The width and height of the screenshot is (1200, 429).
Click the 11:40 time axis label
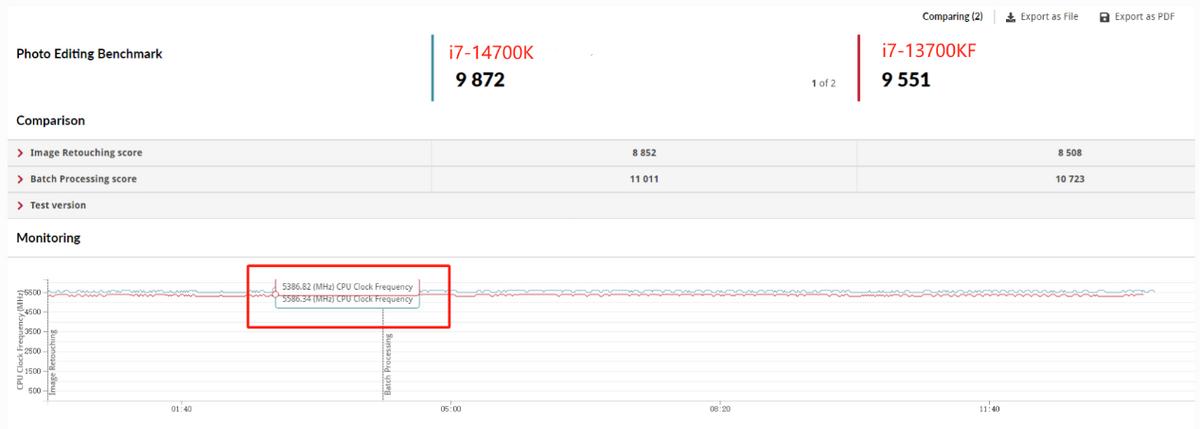click(989, 408)
